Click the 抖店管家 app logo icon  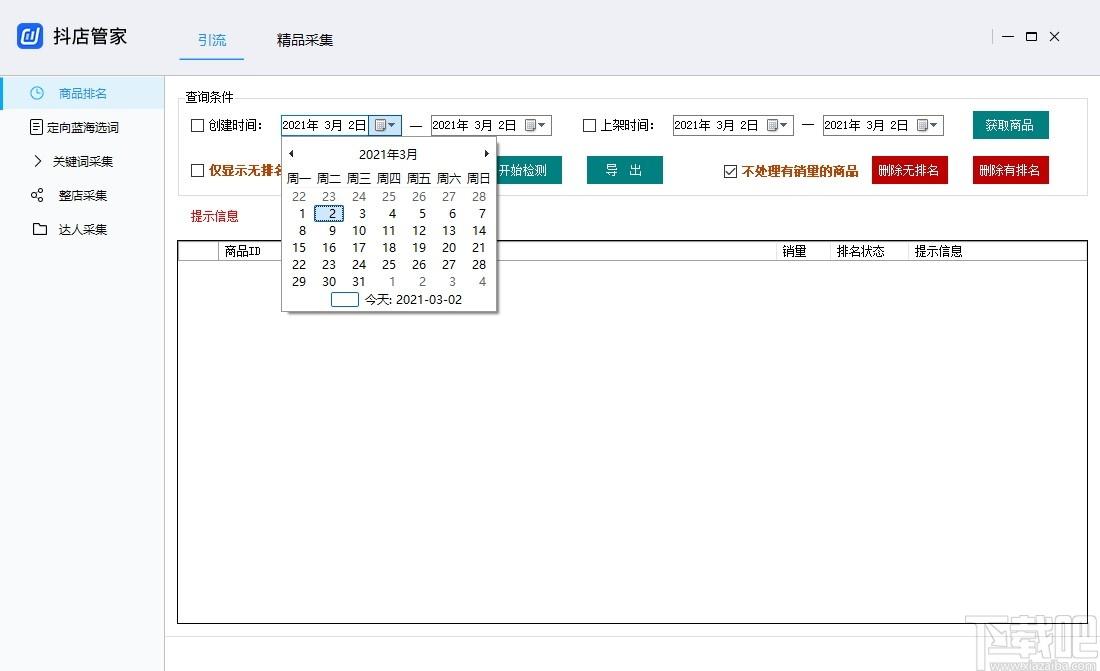(x=29, y=36)
